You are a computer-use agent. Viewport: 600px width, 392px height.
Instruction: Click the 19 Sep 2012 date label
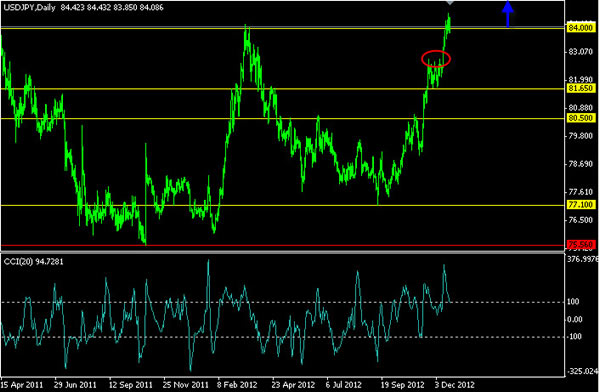tap(402, 385)
